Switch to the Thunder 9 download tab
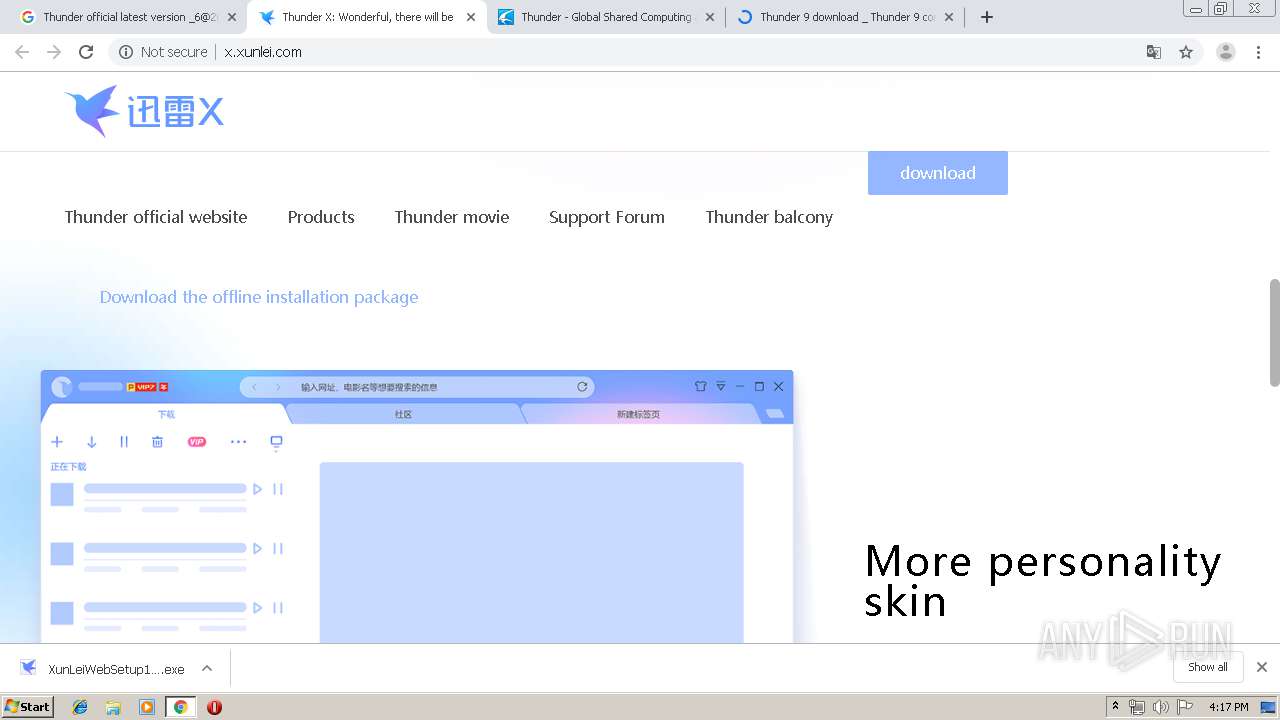Screen dimensions: 1280x720 tap(845, 17)
